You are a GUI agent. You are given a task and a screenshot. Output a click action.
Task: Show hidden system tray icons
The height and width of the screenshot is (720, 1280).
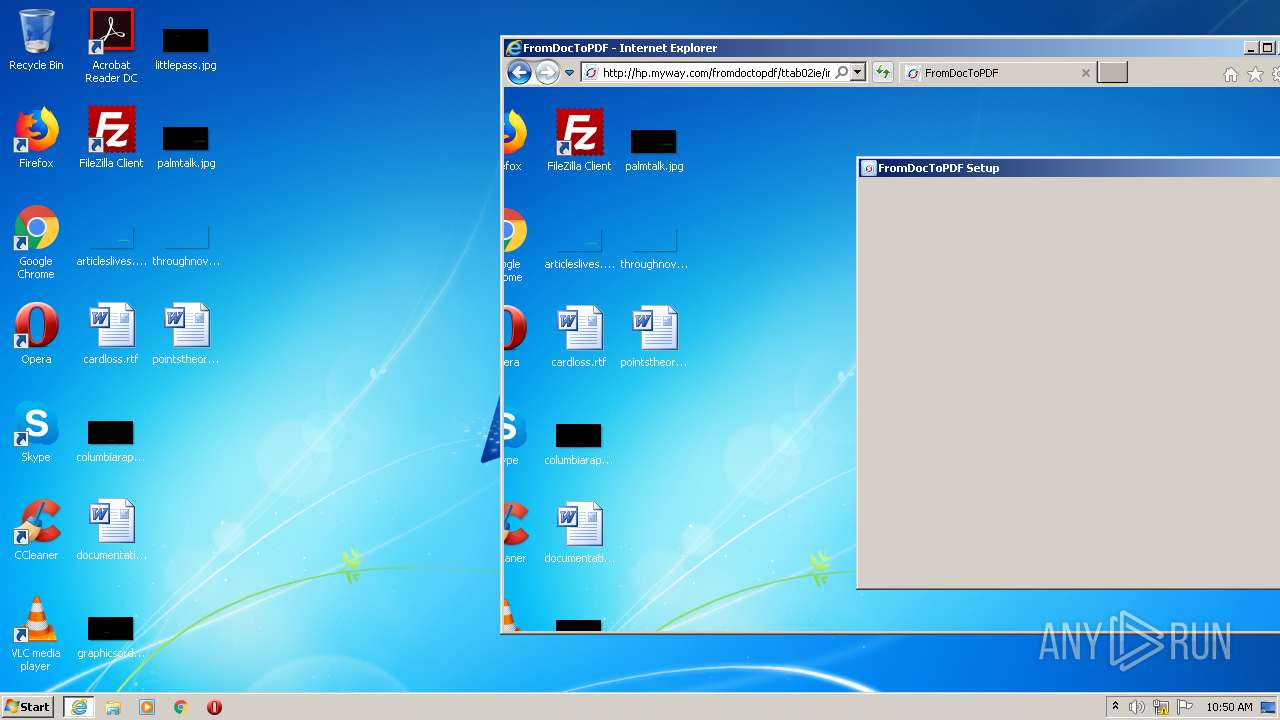pos(1115,707)
